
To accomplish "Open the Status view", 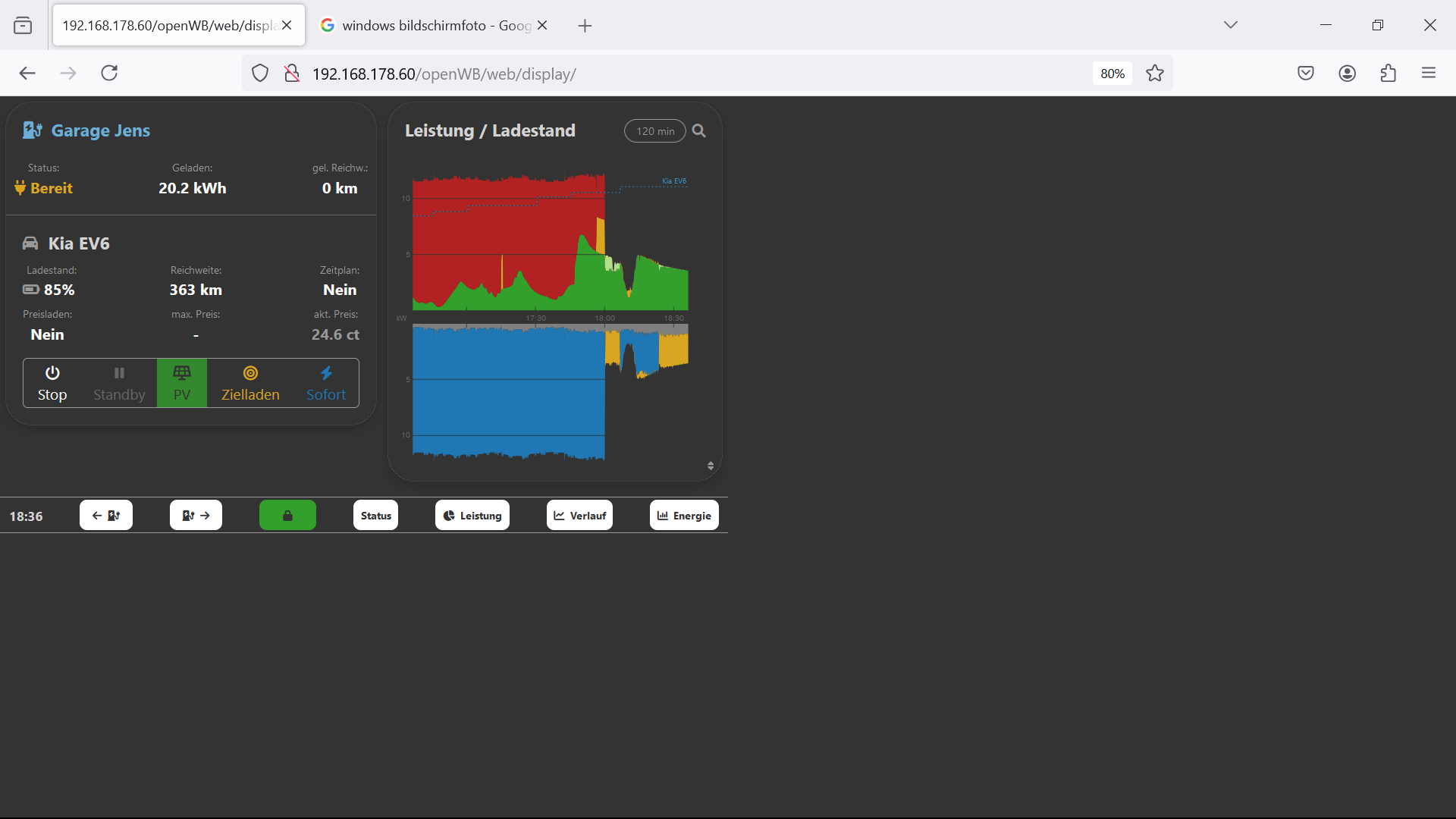I will (375, 516).
